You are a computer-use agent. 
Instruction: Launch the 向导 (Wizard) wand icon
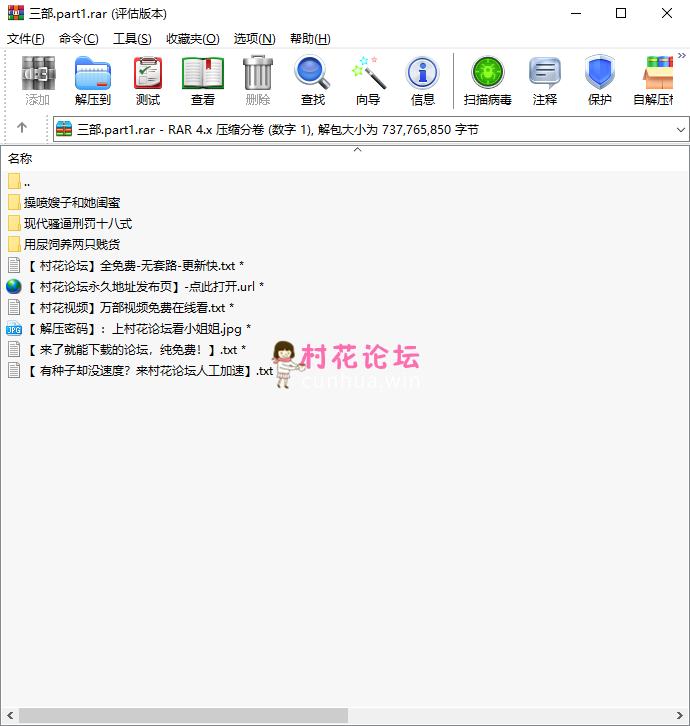(x=368, y=80)
